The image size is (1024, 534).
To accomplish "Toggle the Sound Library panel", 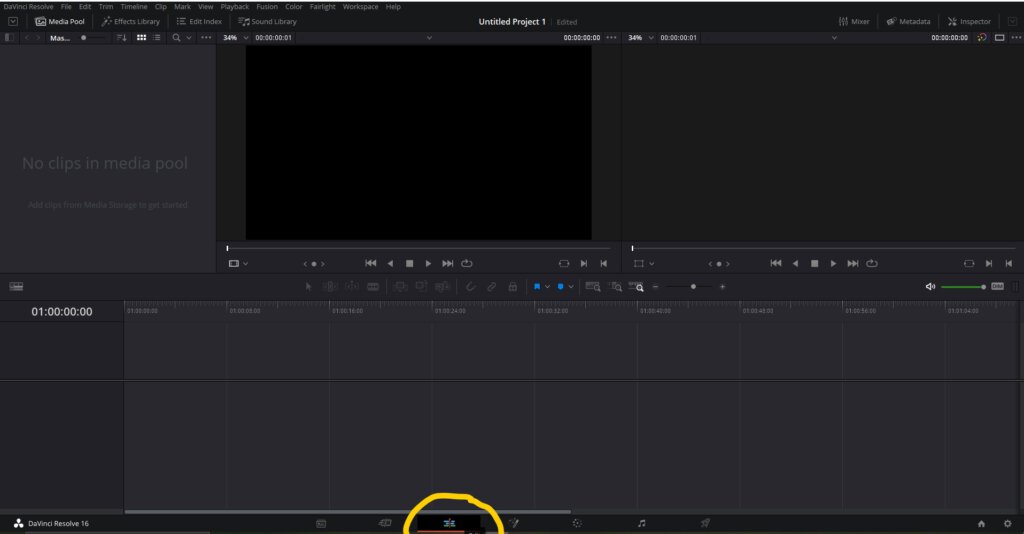I will pos(267,22).
